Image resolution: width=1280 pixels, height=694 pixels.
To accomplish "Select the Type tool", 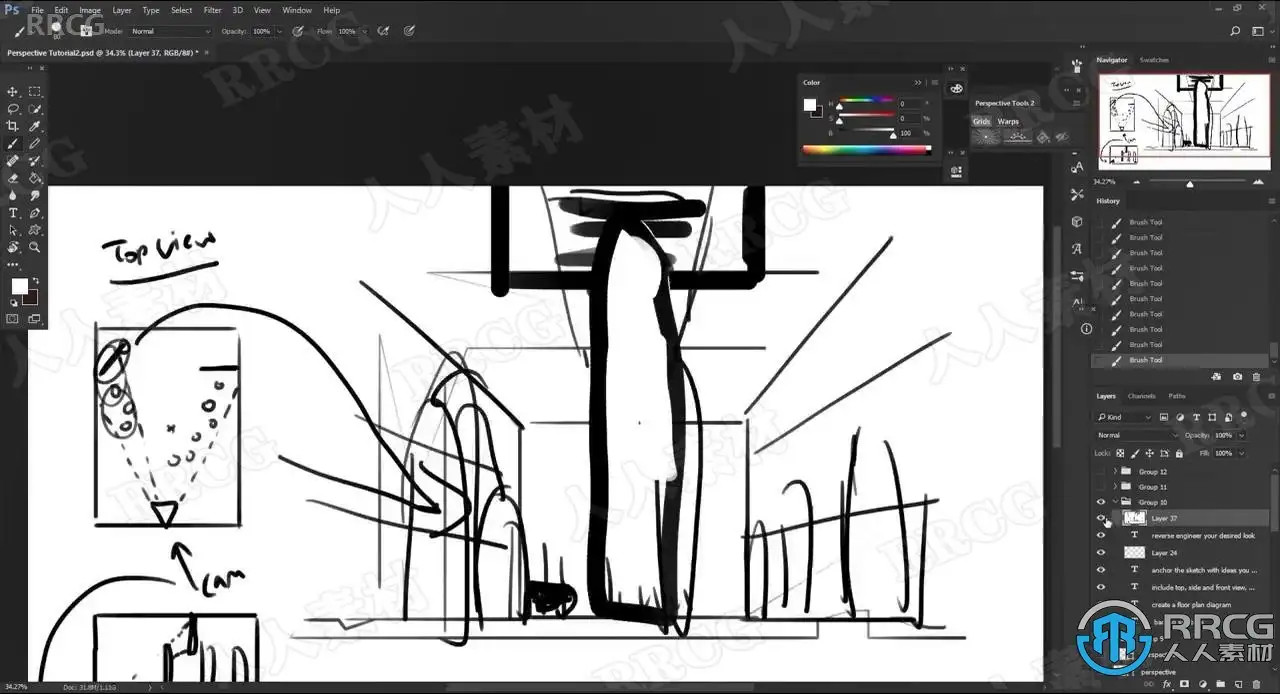I will pos(13,213).
